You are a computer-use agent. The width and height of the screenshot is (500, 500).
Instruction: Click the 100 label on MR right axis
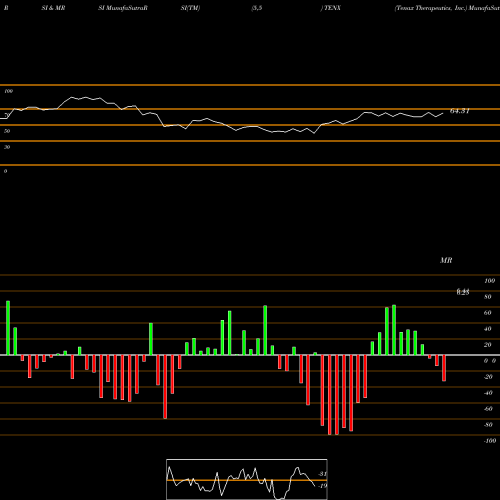point(490,281)
